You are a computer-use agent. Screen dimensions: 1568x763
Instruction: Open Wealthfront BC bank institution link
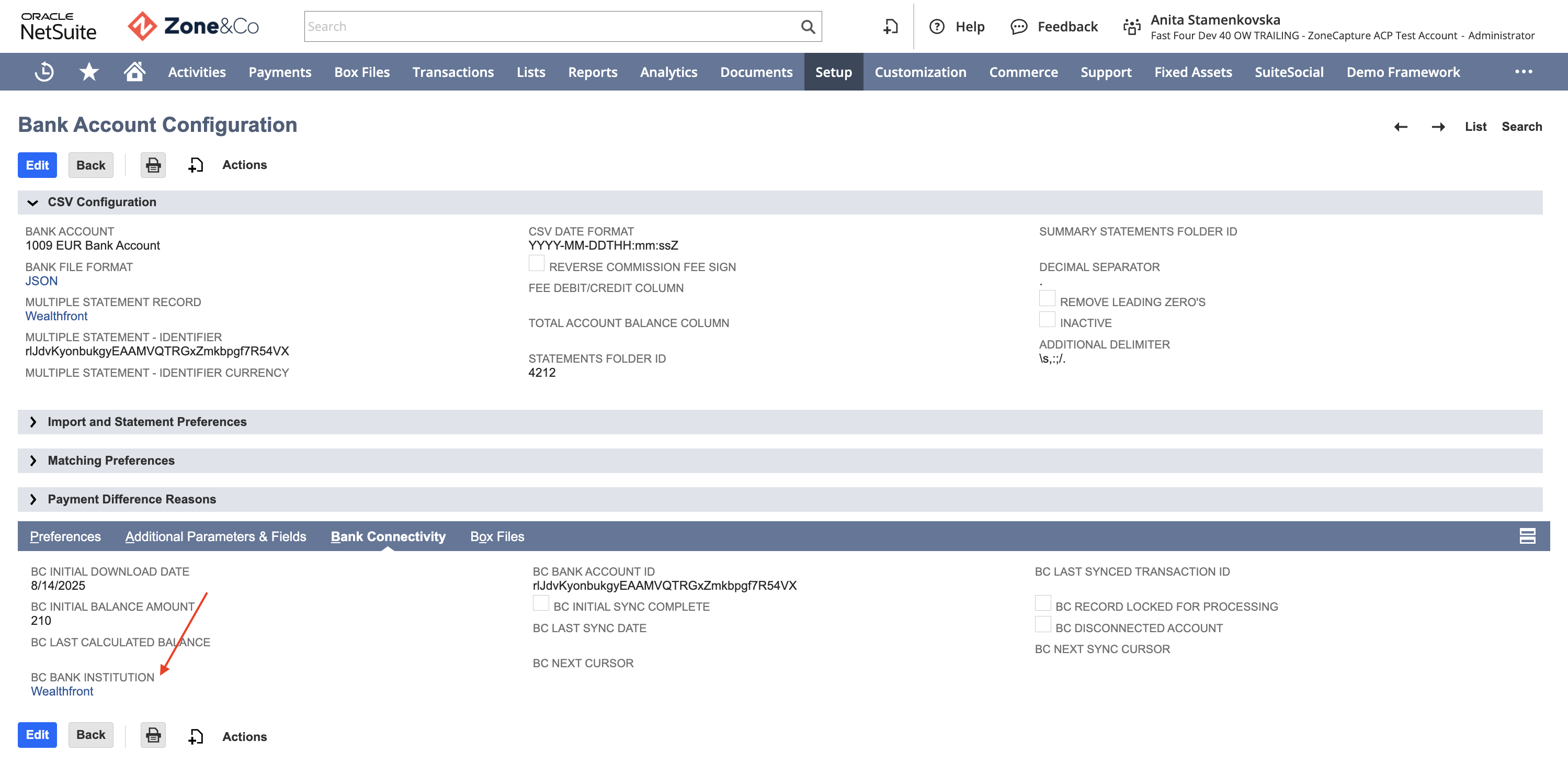[62, 691]
